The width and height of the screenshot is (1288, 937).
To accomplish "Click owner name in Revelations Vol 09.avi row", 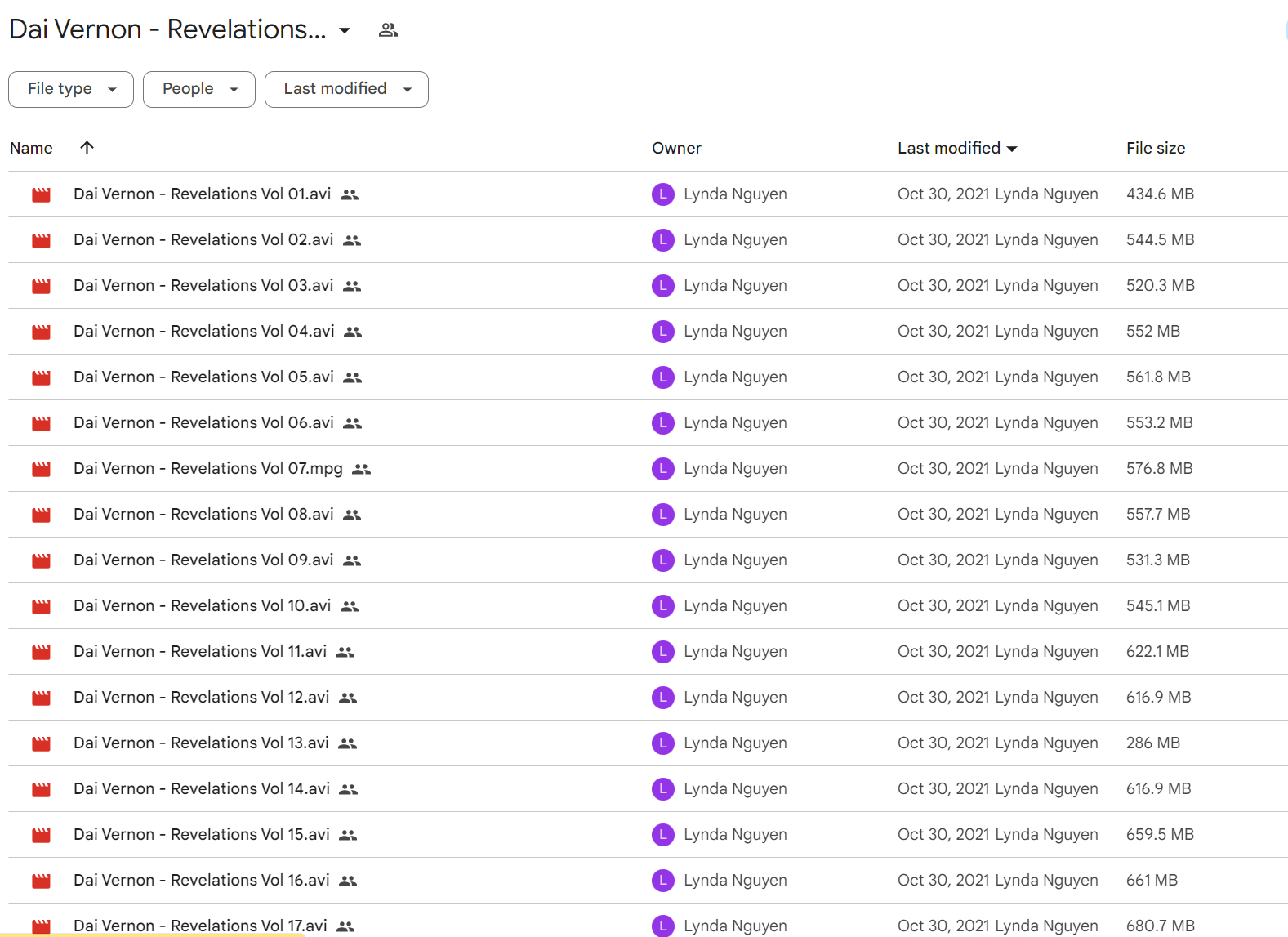I will [x=735, y=560].
